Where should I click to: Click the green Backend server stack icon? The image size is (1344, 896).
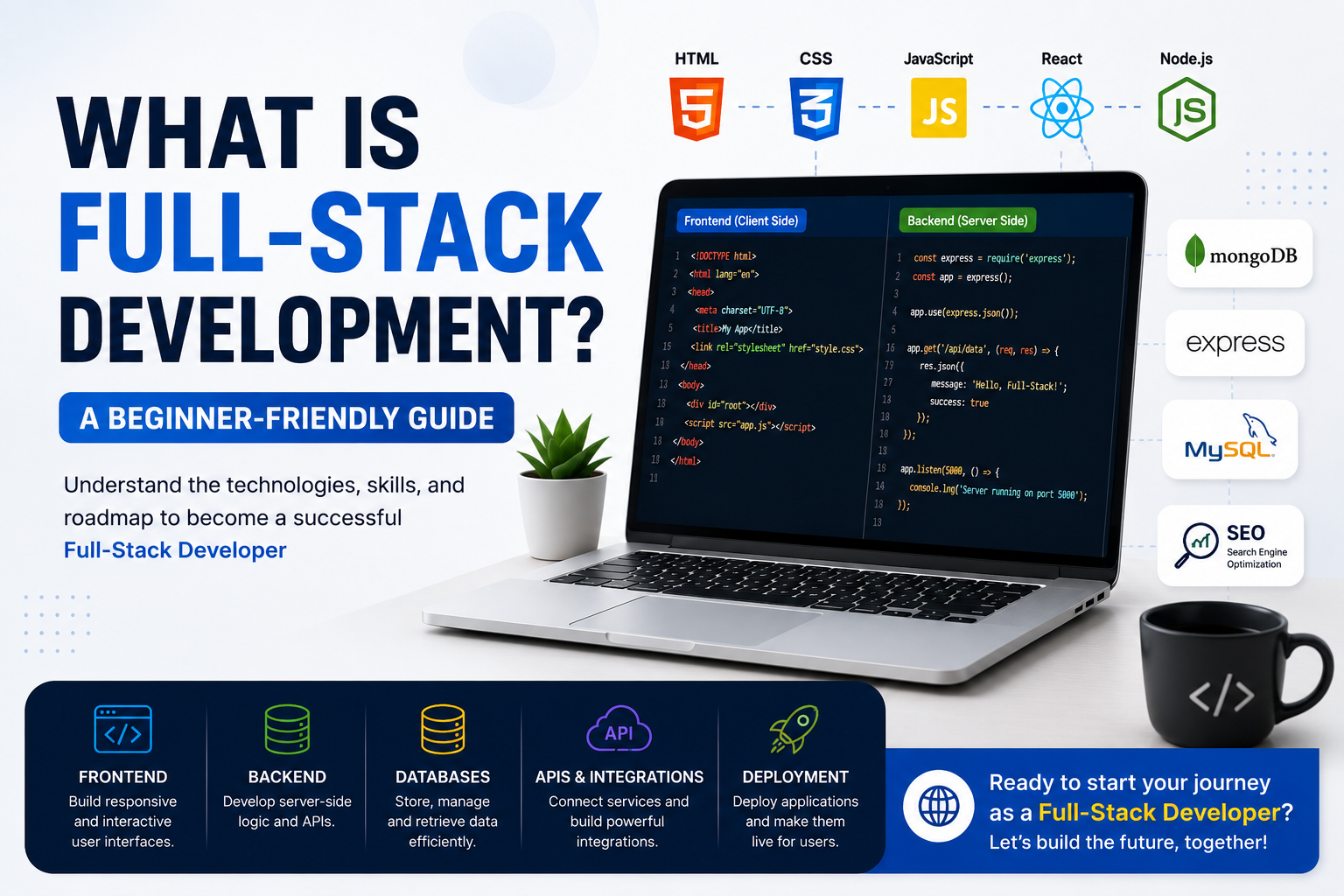[x=287, y=729]
